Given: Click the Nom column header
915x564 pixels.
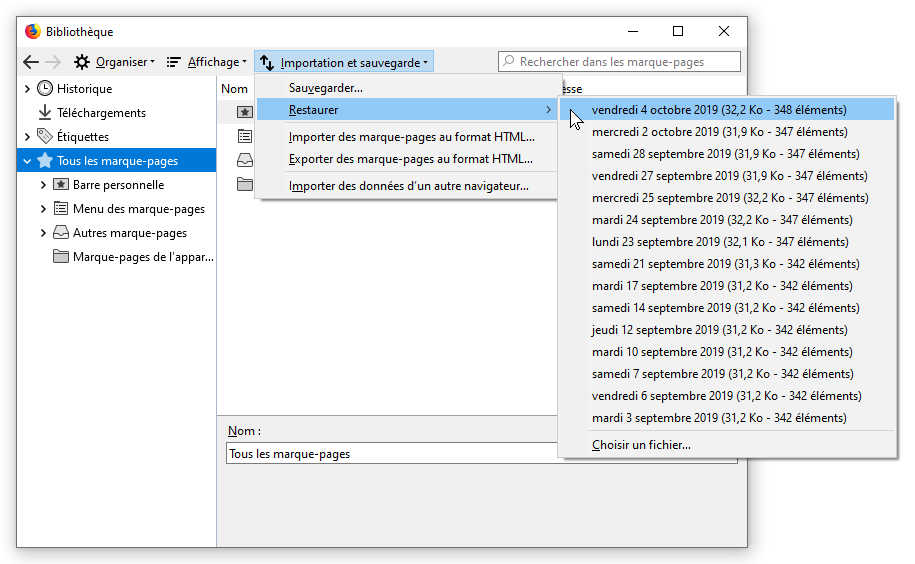Looking at the screenshot, I should pos(235,89).
